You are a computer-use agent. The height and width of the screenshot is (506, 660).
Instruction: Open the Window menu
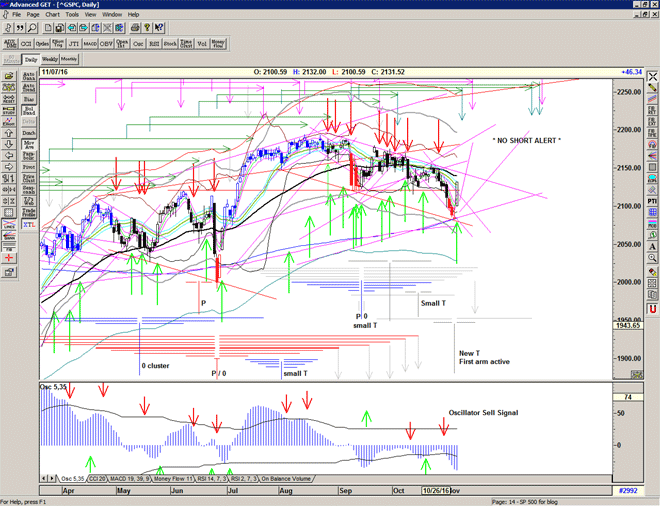111,15
